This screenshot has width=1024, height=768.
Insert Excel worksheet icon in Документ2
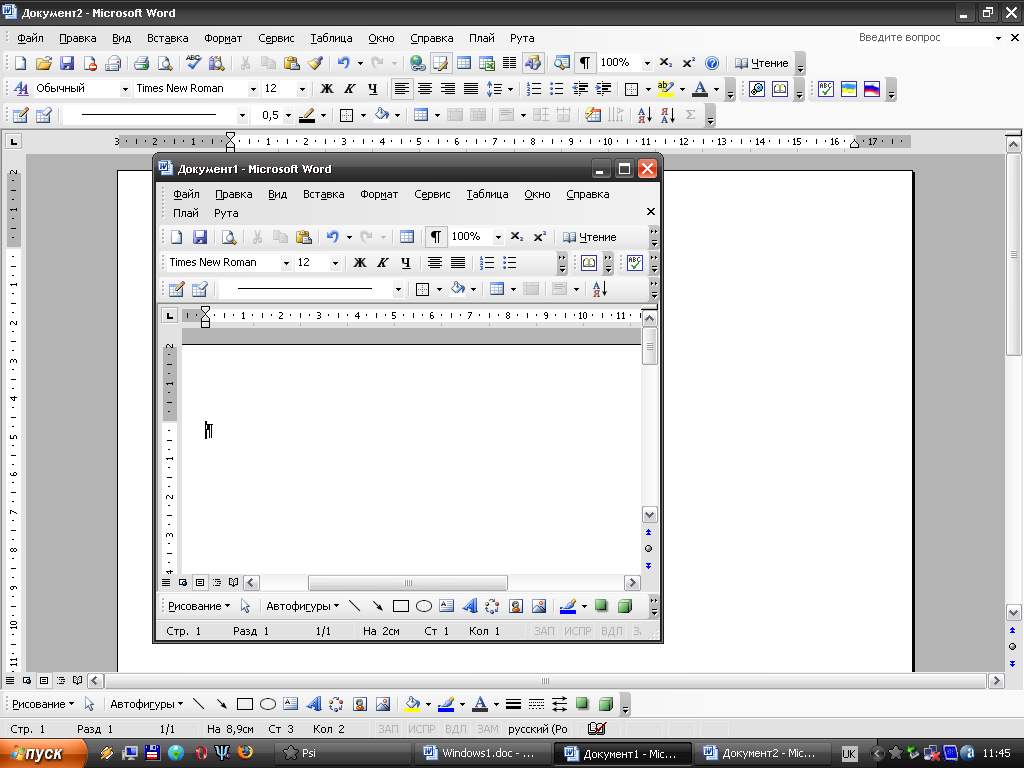coord(487,63)
